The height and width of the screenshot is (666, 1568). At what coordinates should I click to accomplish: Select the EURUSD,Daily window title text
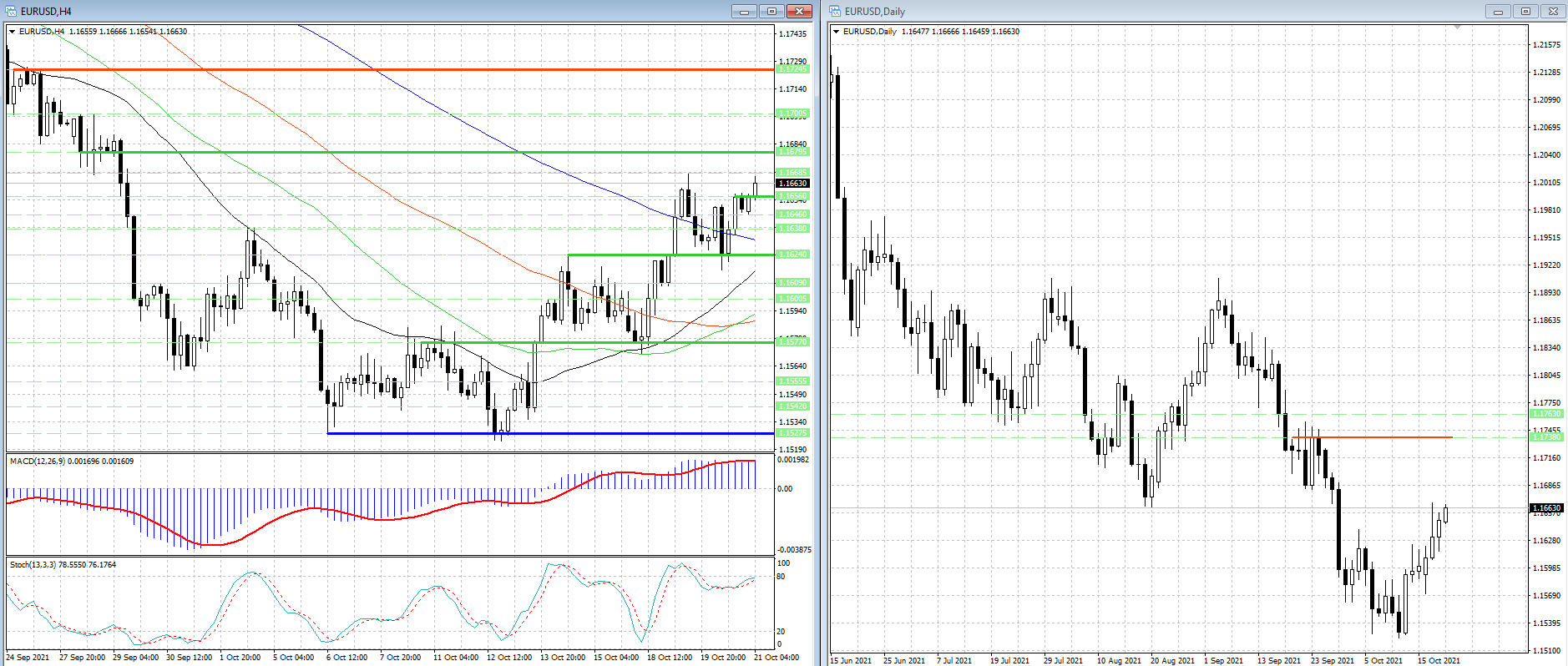[x=874, y=12]
